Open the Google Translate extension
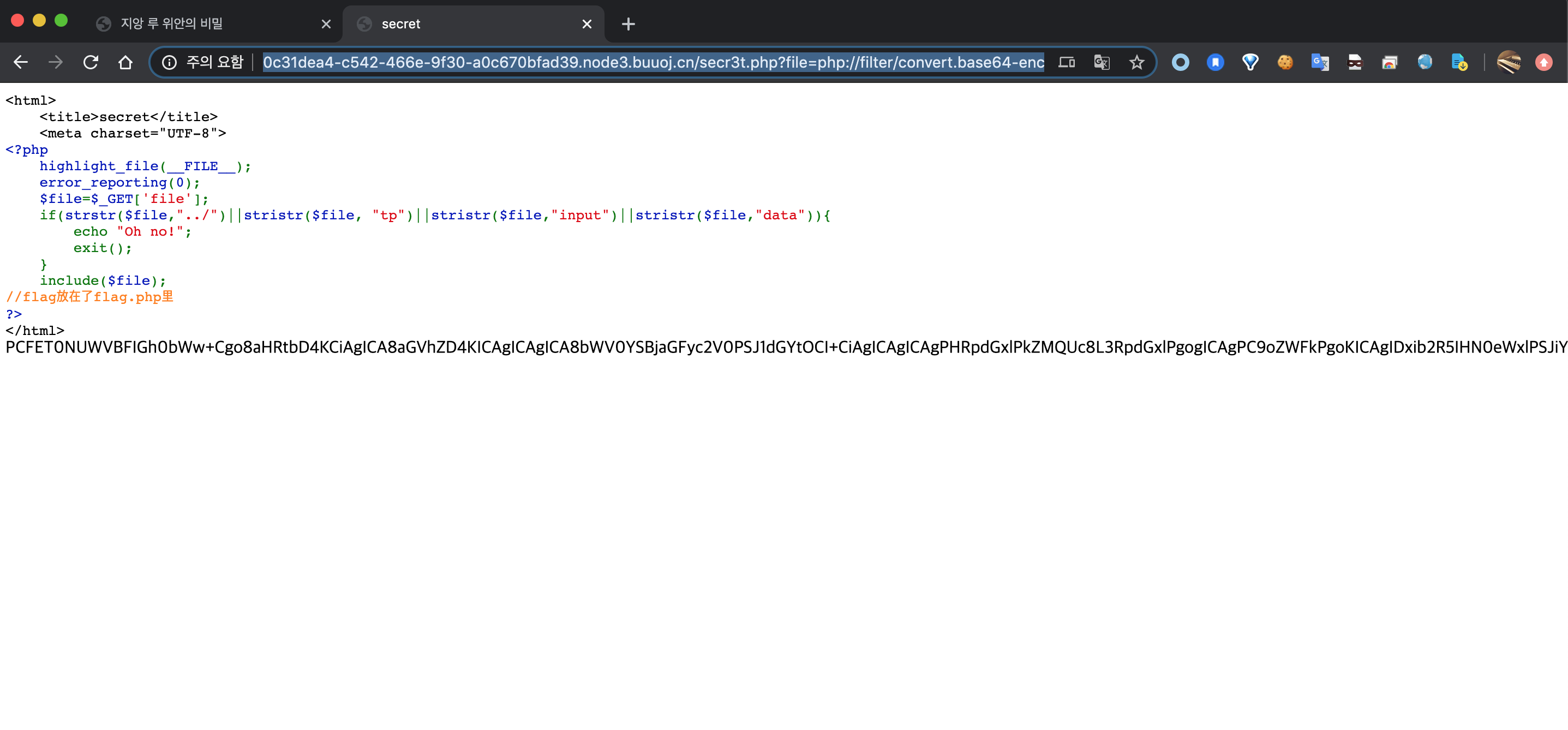Image resolution: width=1568 pixels, height=730 pixels. [x=1320, y=62]
